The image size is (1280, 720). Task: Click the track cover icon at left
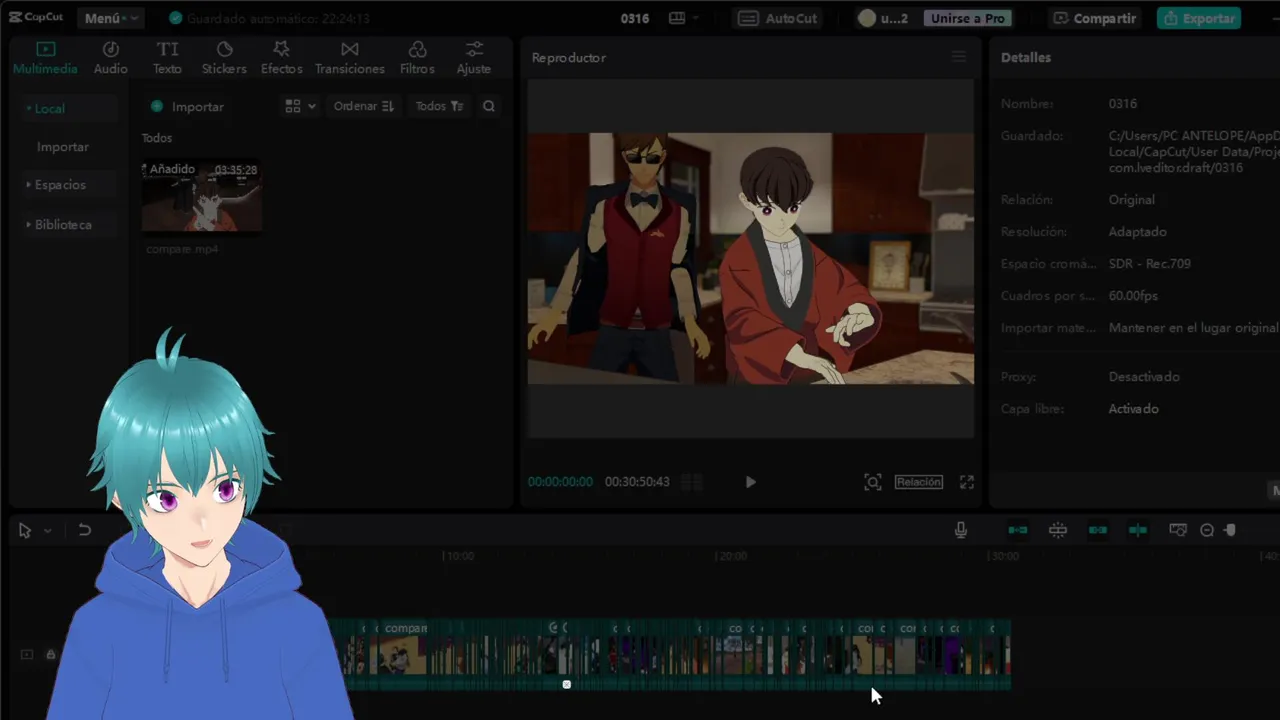tap(27, 655)
